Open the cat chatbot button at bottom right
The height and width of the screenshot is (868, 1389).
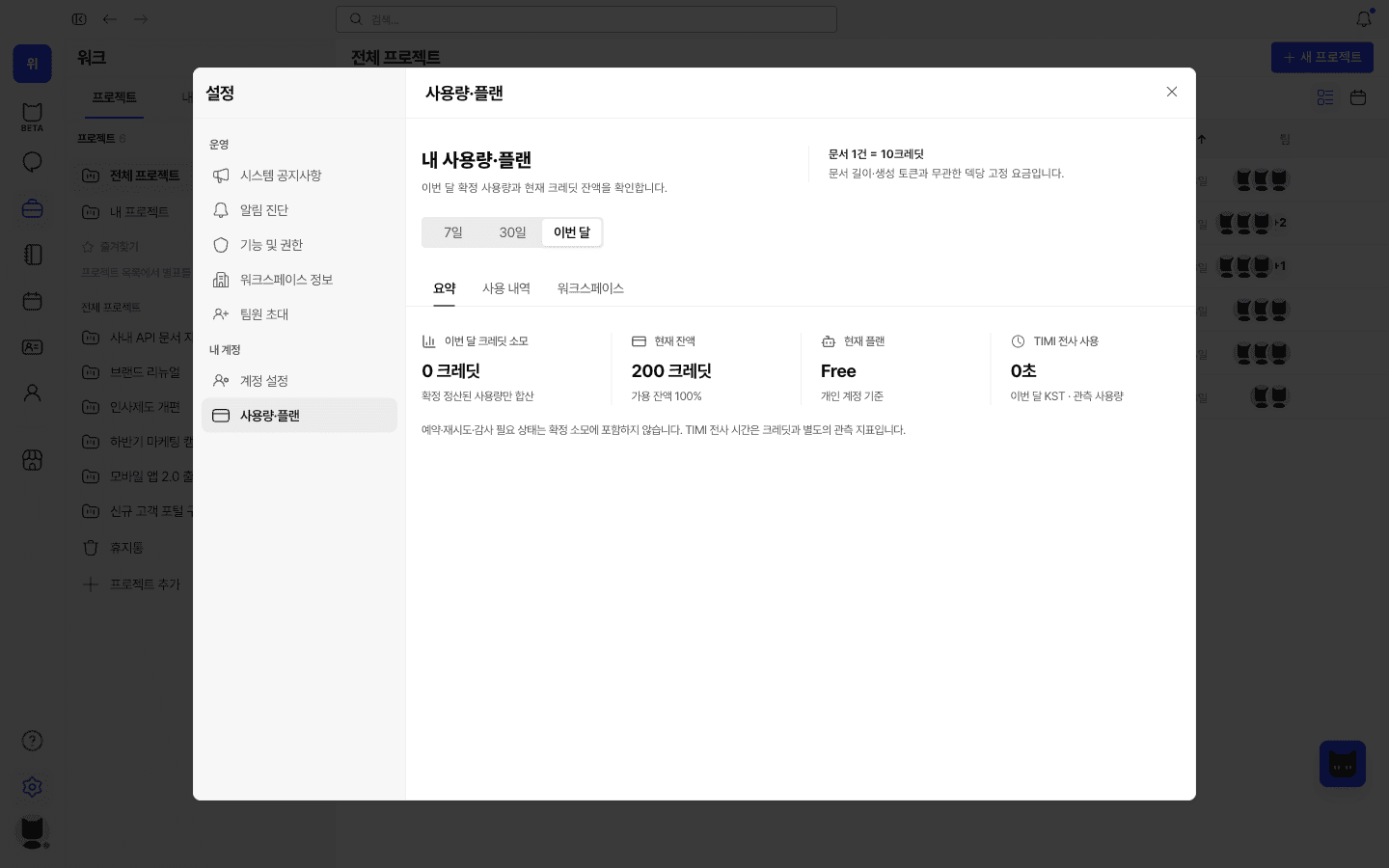click(1343, 764)
